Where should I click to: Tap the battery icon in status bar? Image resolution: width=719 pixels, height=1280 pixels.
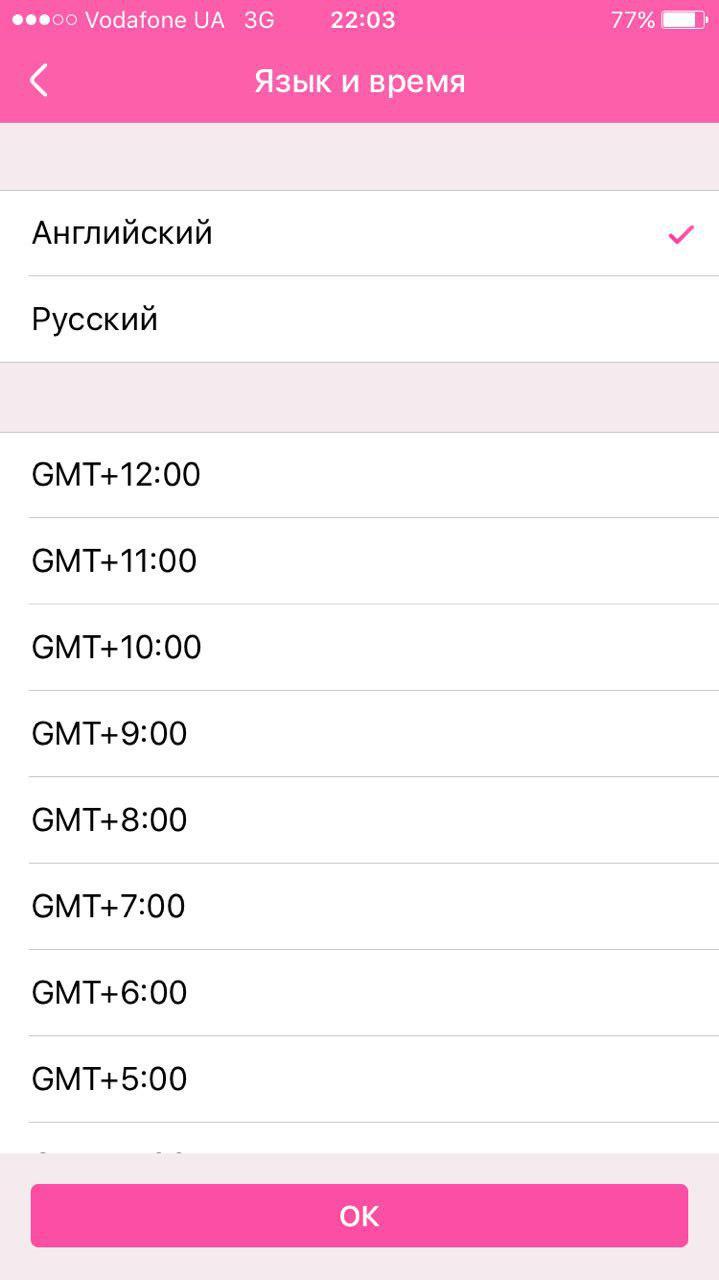coord(684,20)
